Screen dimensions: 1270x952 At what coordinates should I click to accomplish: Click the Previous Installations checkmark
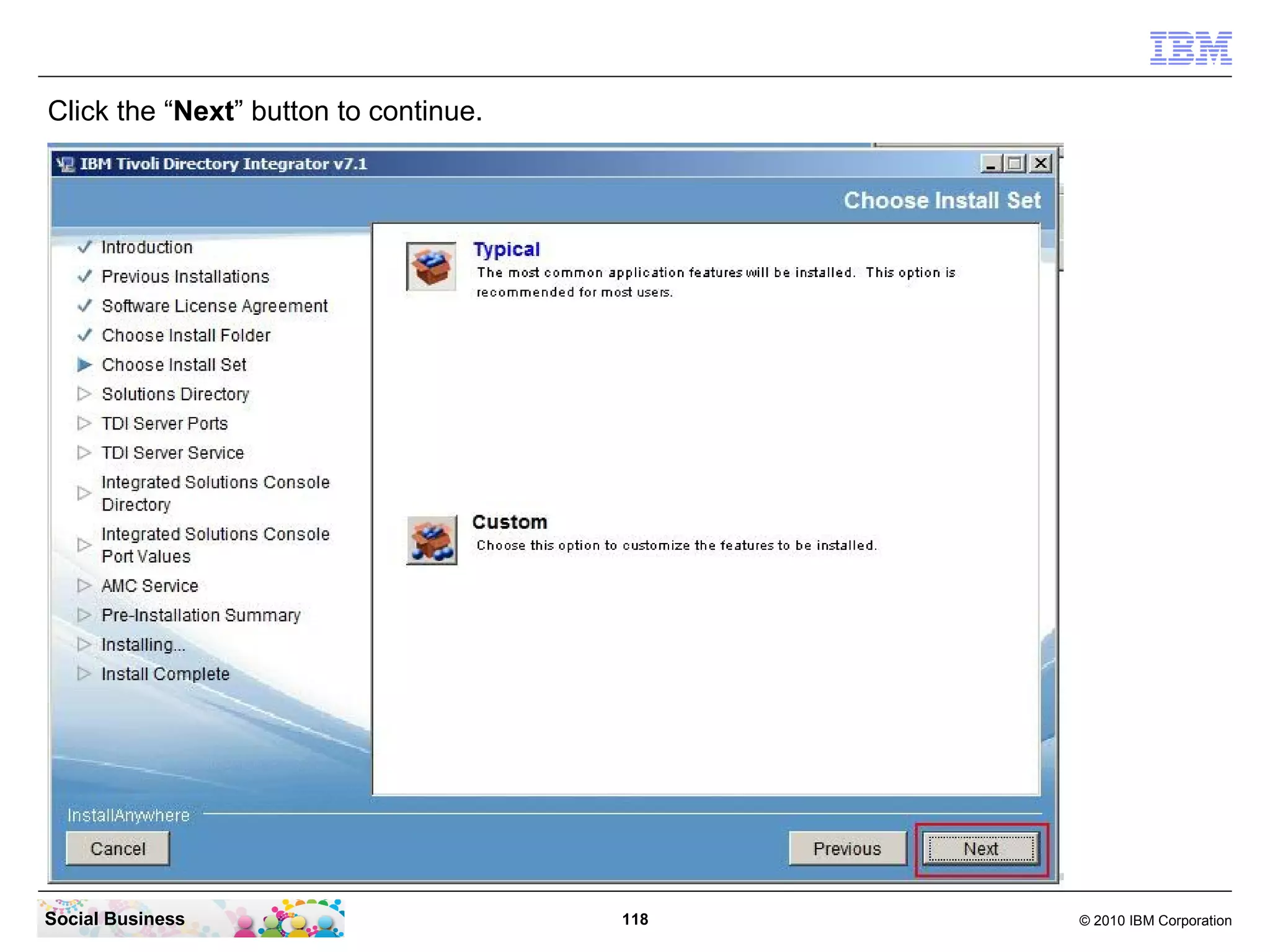[x=85, y=276]
